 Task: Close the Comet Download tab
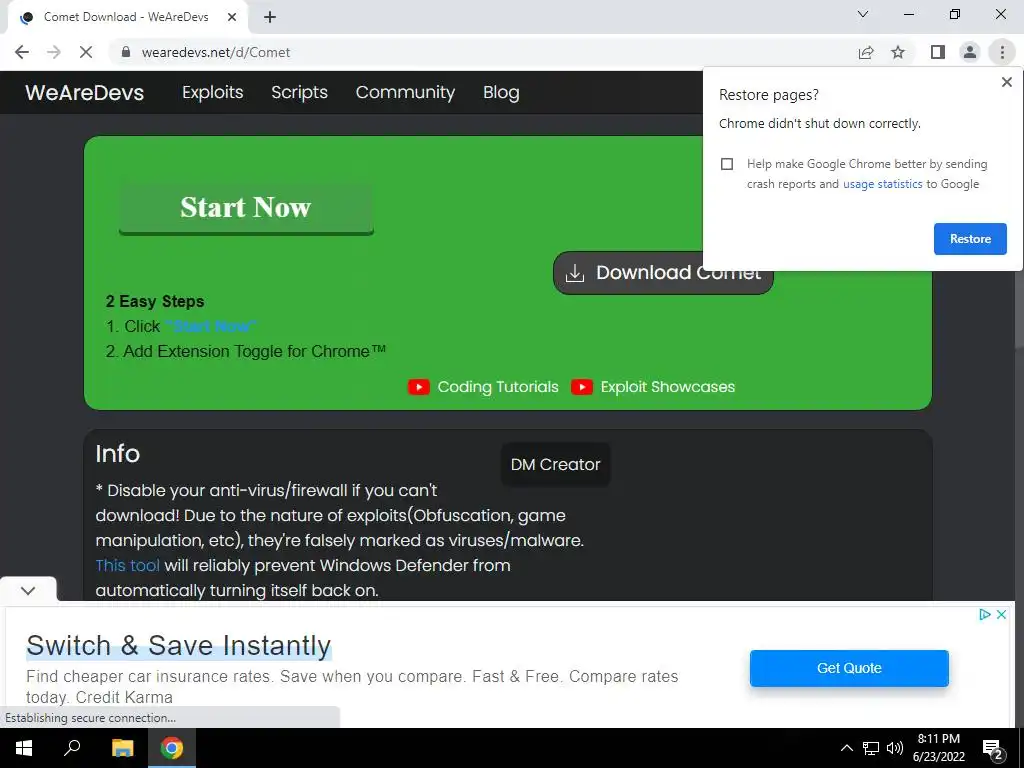tap(232, 17)
